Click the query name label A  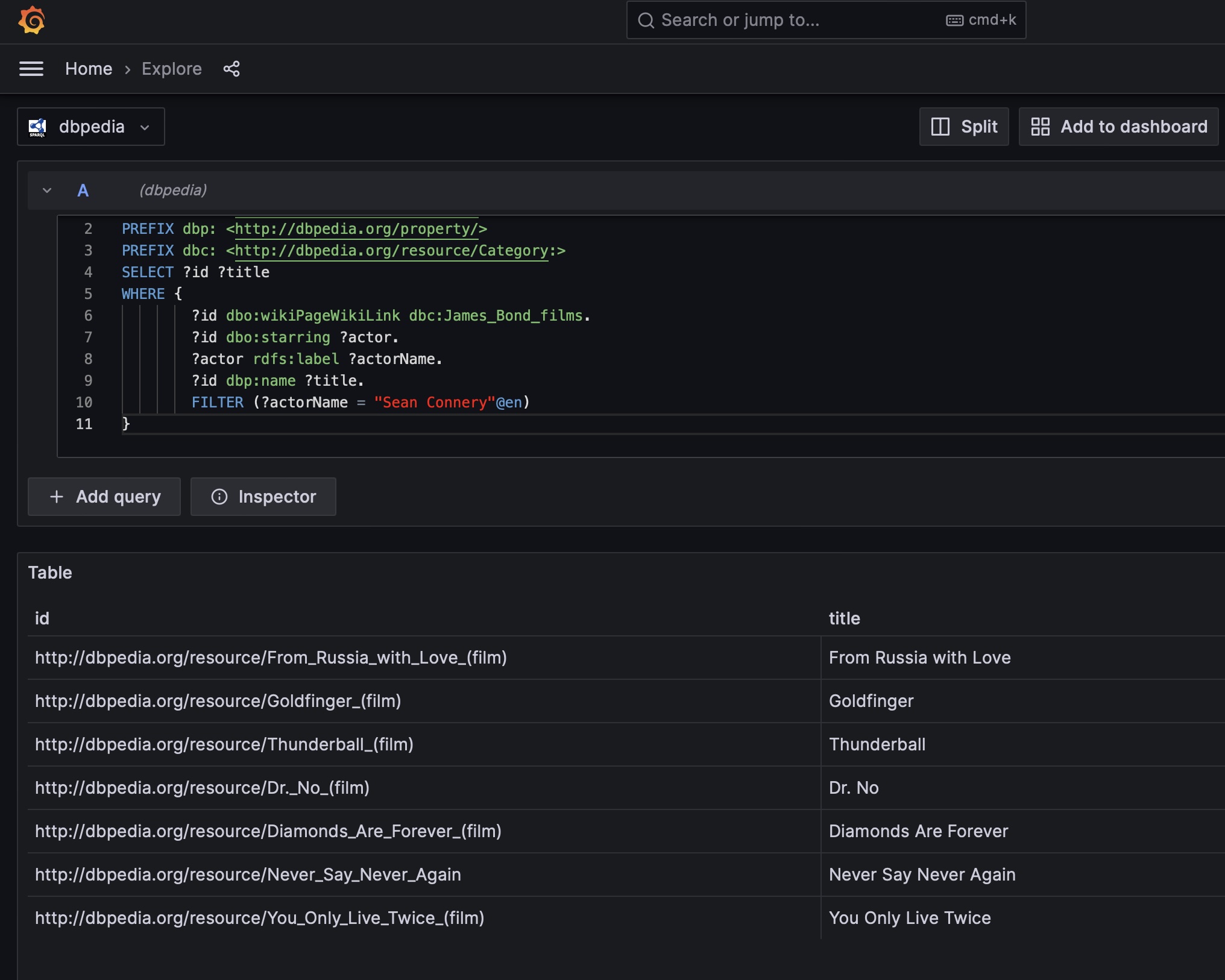coord(83,190)
